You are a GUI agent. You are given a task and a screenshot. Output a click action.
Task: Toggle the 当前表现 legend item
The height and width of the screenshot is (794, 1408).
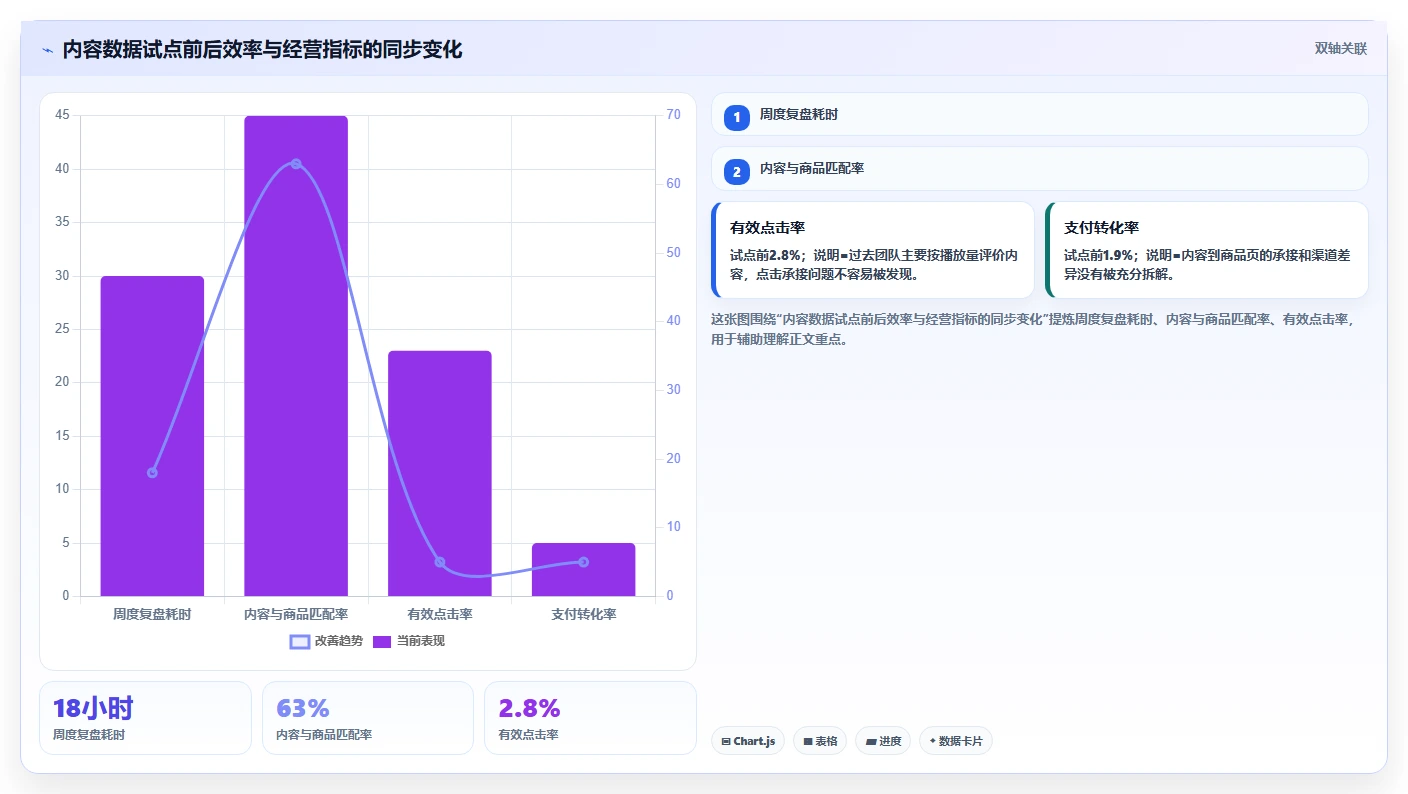(408, 641)
